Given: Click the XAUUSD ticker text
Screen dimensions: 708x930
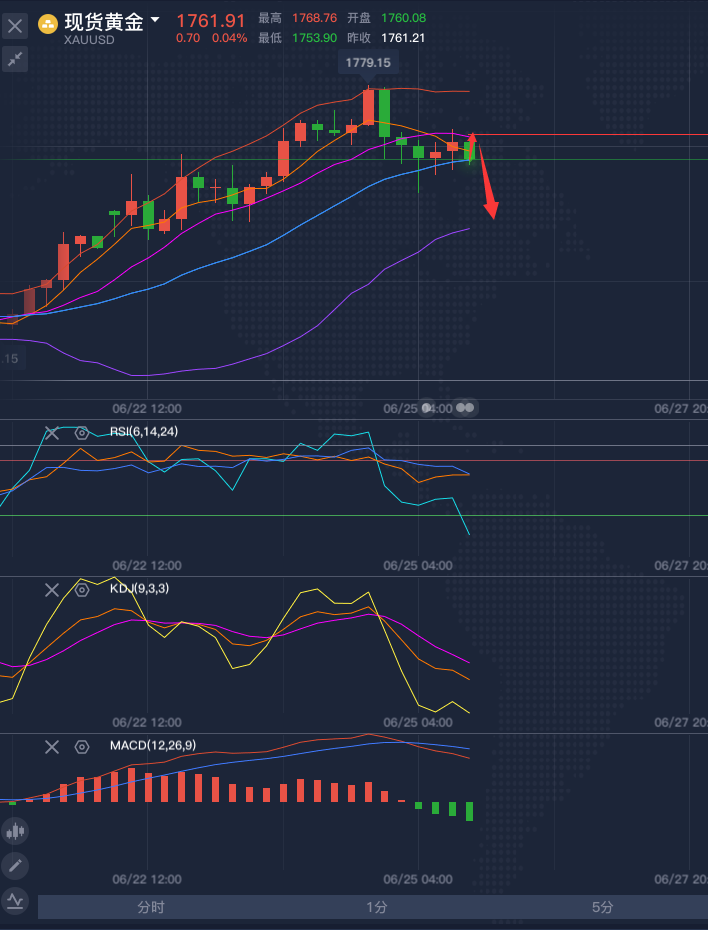Looking at the screenshot, I should click(89, 40).
